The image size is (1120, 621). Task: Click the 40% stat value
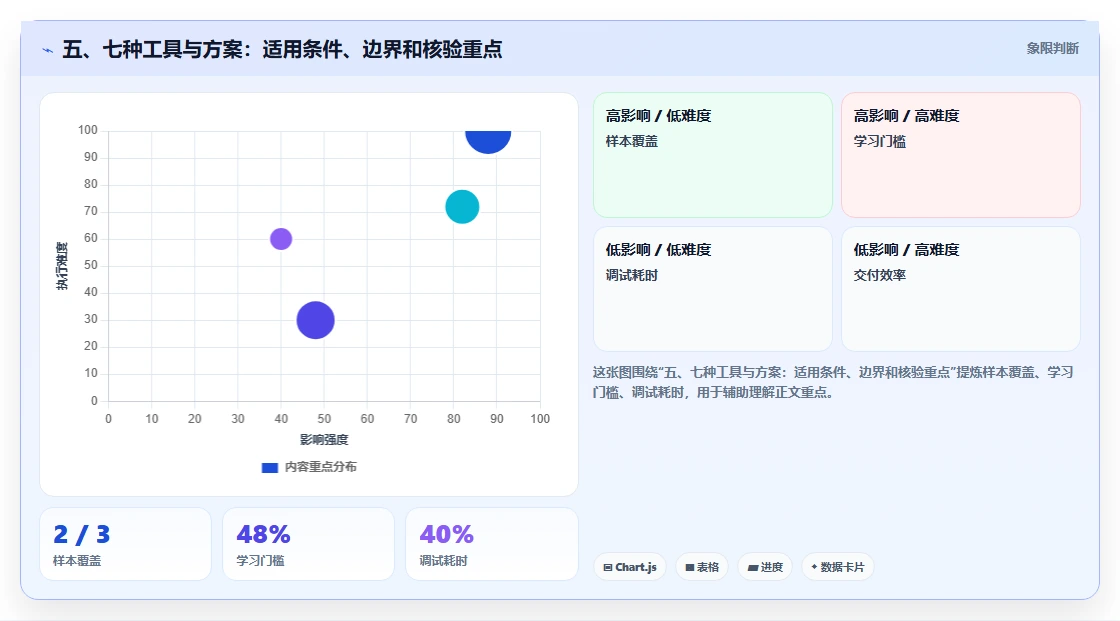pyautogui.click(x=446, y=535)
